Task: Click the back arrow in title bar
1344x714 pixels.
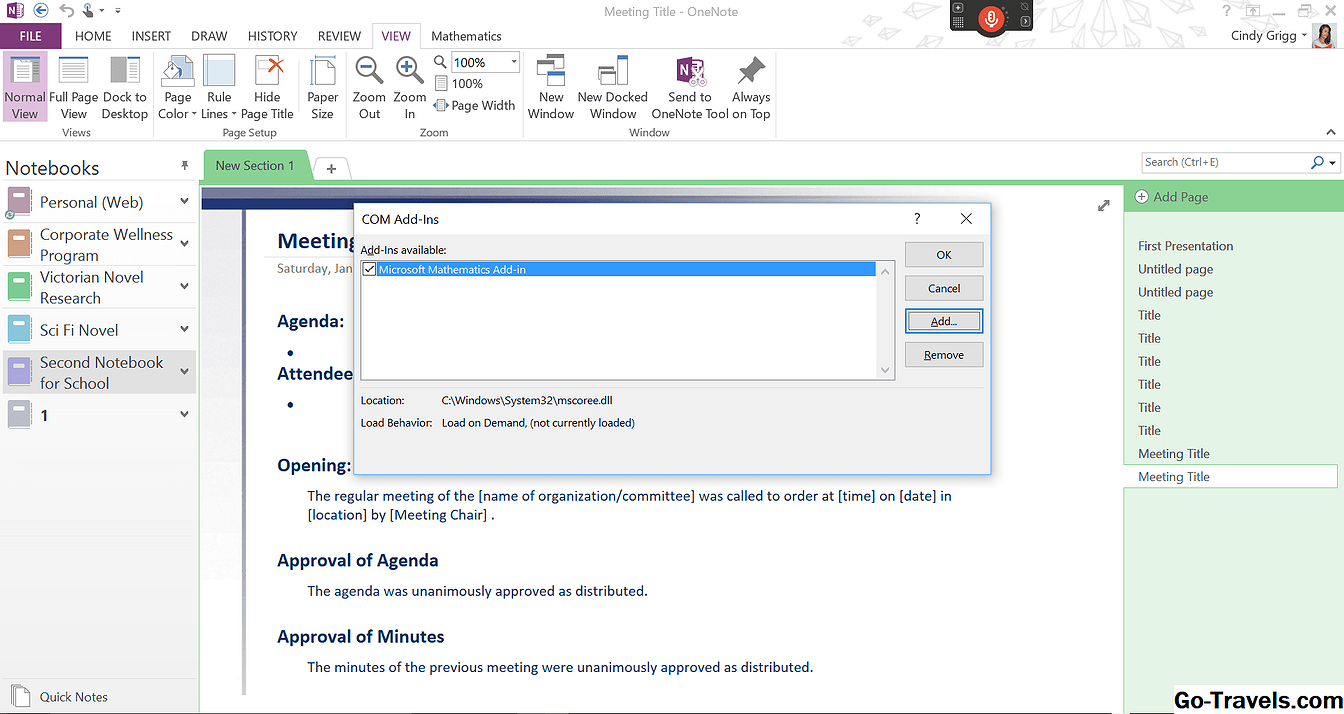Action: tap(41, 11)
